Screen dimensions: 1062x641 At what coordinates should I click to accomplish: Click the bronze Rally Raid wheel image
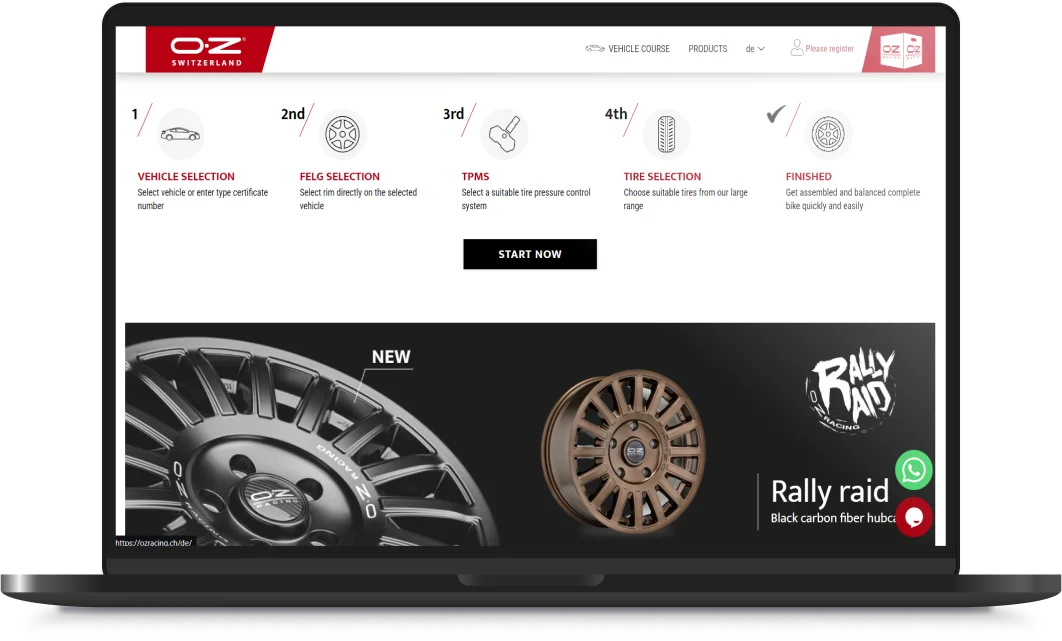[623, 451]
